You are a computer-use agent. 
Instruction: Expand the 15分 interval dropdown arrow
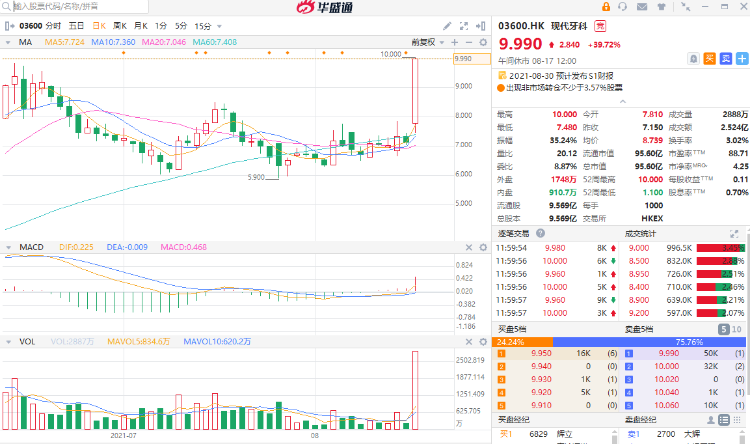[x=219, y=24]
